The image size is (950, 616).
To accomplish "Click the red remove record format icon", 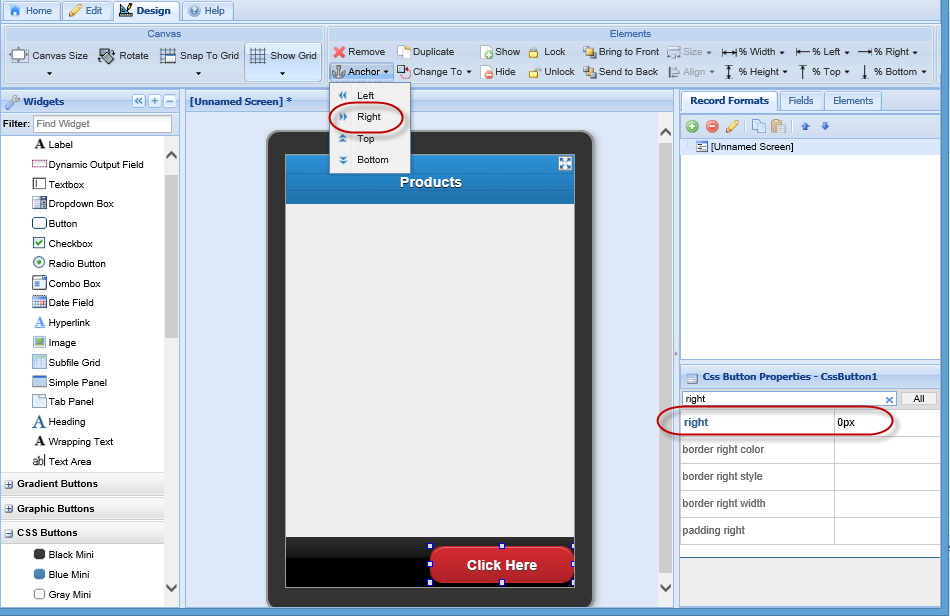I will click(x=712, y=127).
